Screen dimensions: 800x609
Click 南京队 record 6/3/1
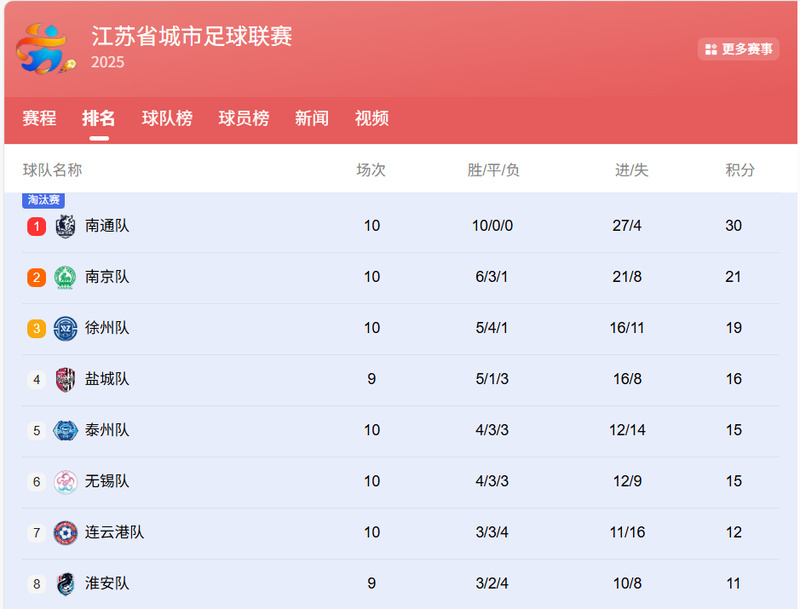[x=492, y=276]
